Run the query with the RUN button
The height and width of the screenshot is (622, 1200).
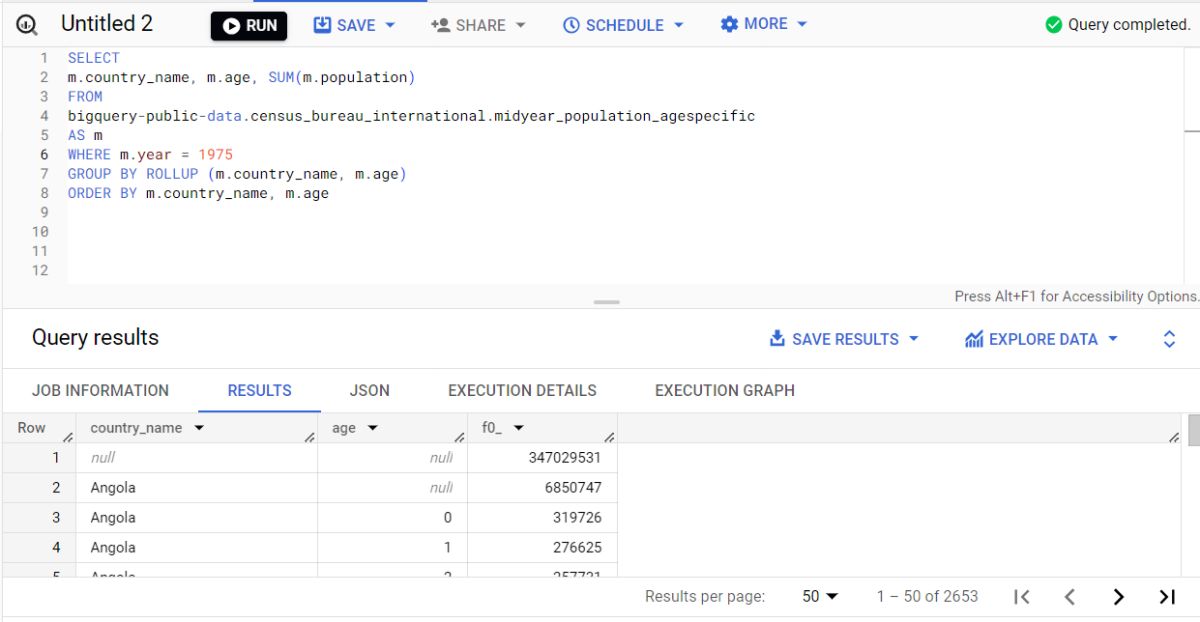(x=249, y=26)
